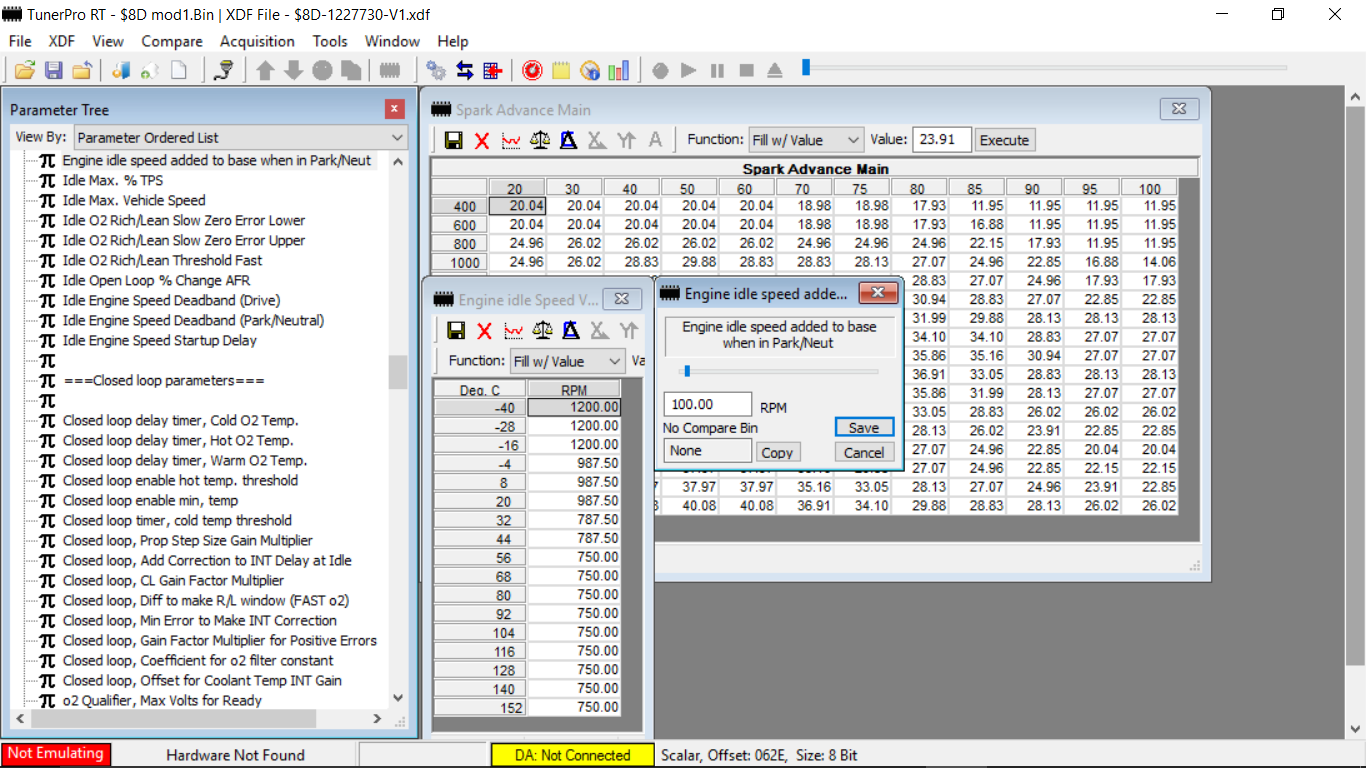
Task: Open the XDF menu
Action: tap(62, 41)
